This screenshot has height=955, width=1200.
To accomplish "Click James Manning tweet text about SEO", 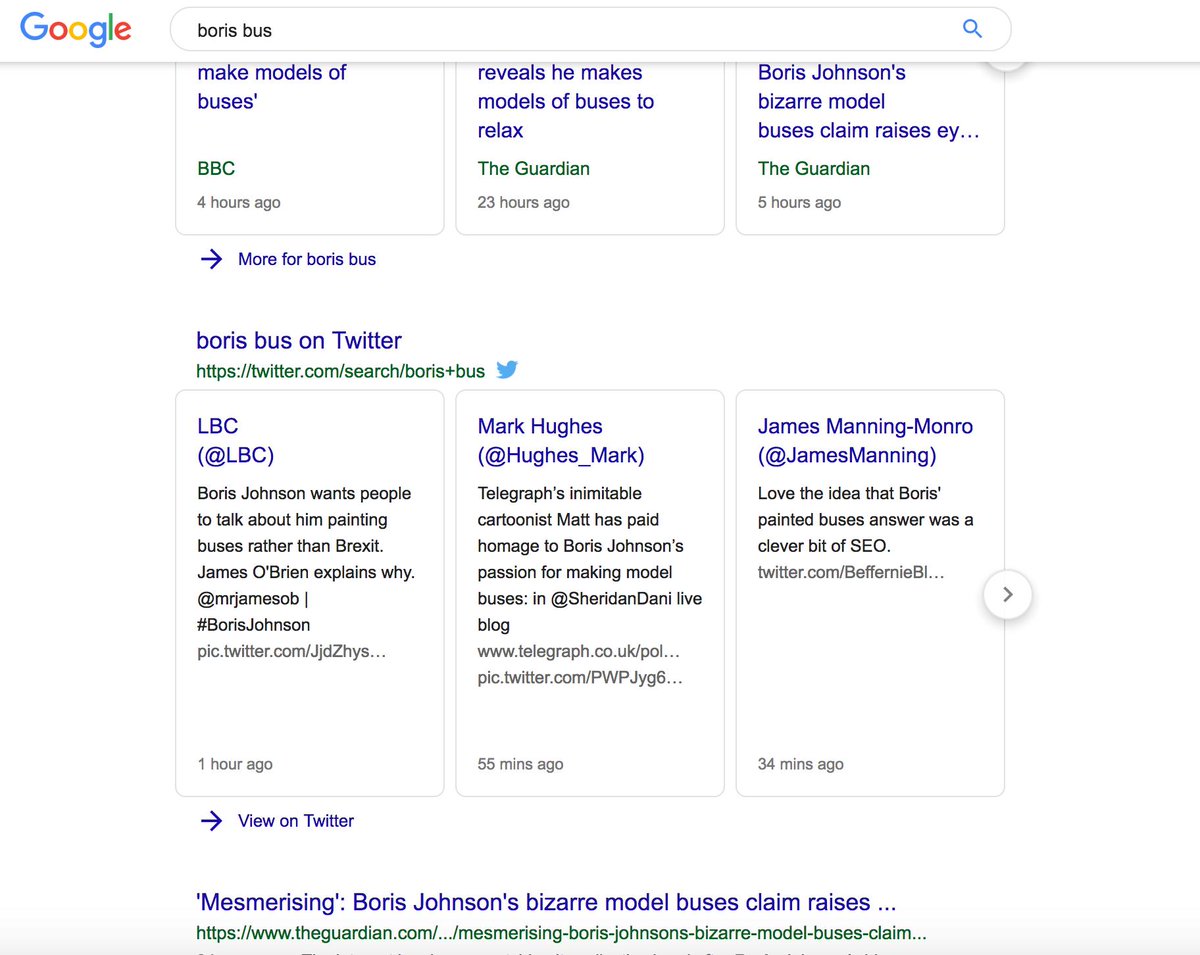I will click(x=865, y=519).
